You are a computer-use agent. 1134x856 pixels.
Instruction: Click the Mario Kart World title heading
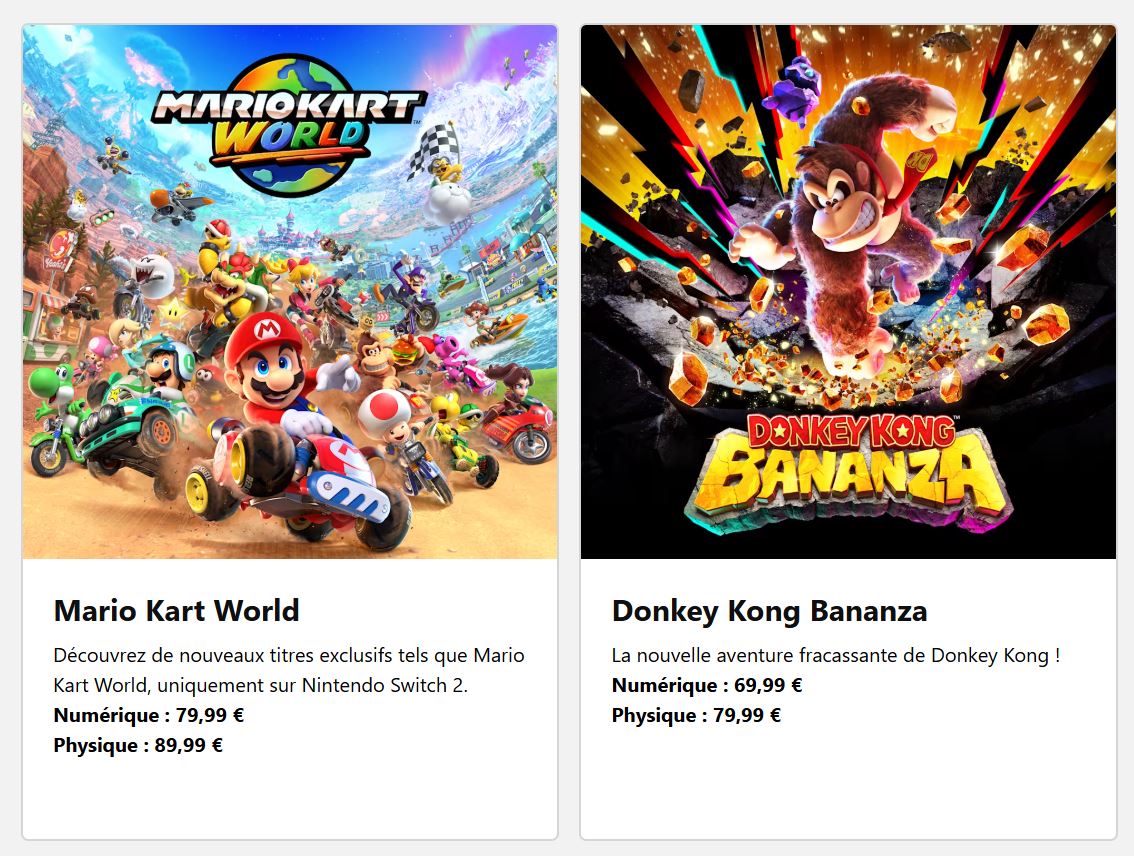(x=176, y=610)
